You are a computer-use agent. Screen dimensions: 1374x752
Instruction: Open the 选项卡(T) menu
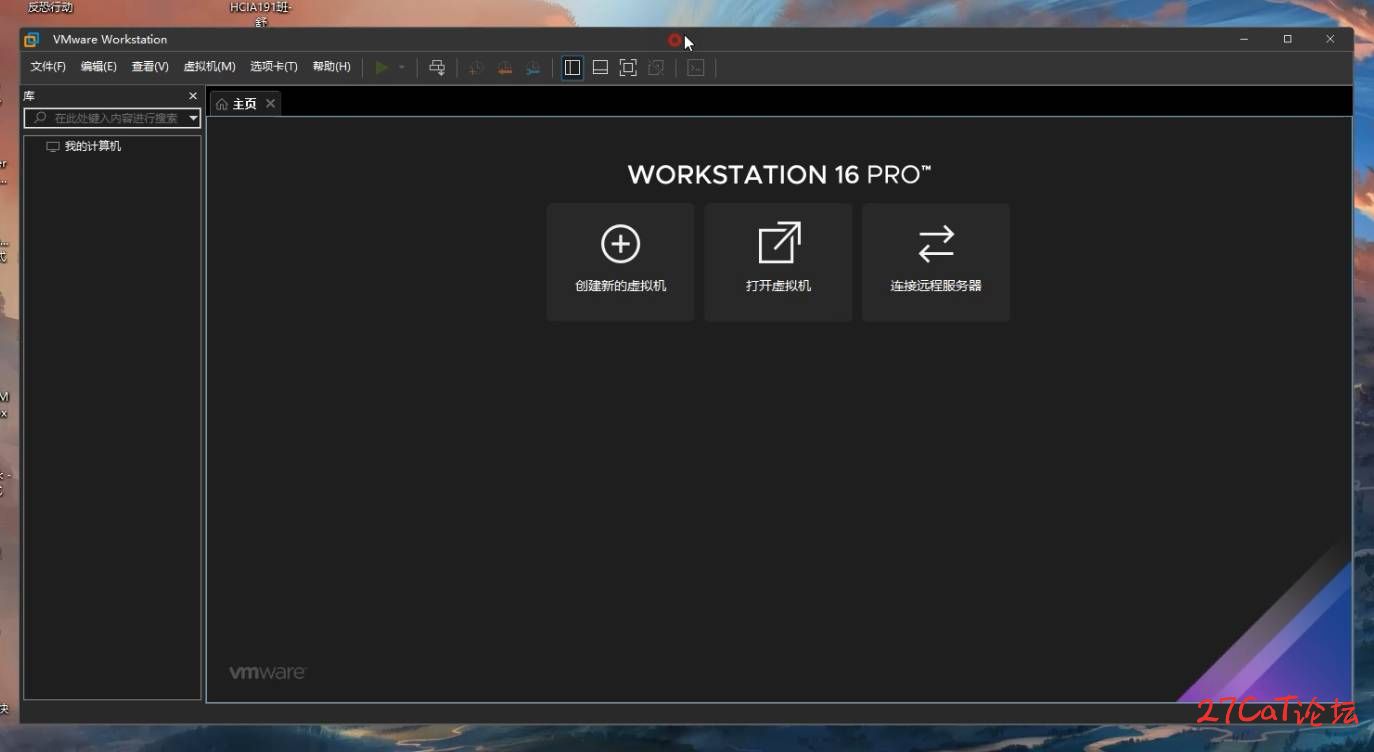[274, 67]
